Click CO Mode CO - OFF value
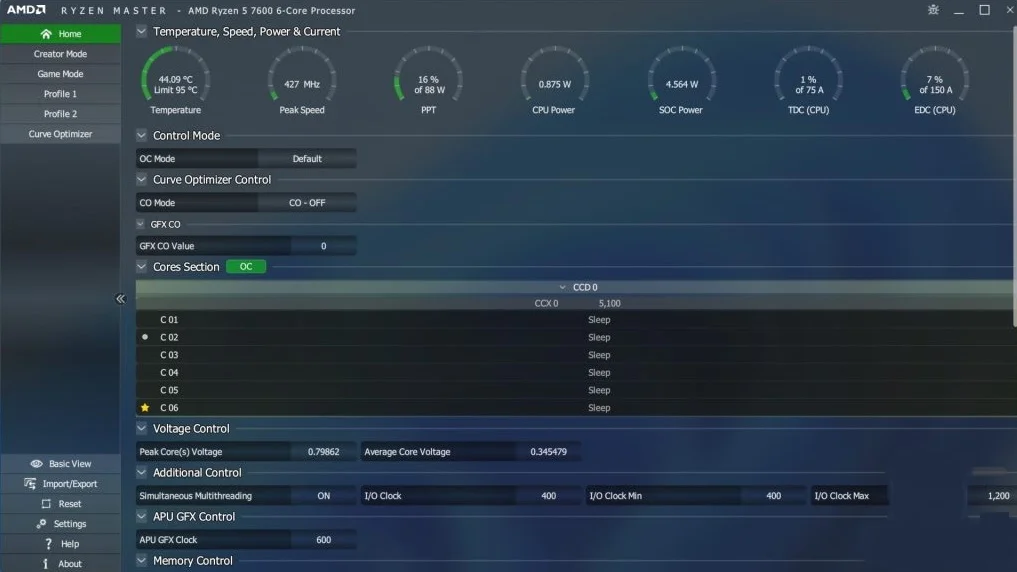 [x=307, y=203]
